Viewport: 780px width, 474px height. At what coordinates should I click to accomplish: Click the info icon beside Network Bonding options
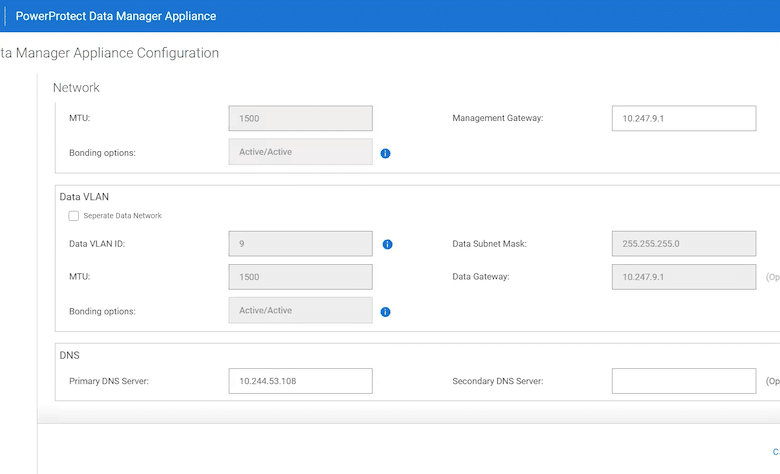coord(385,153)
